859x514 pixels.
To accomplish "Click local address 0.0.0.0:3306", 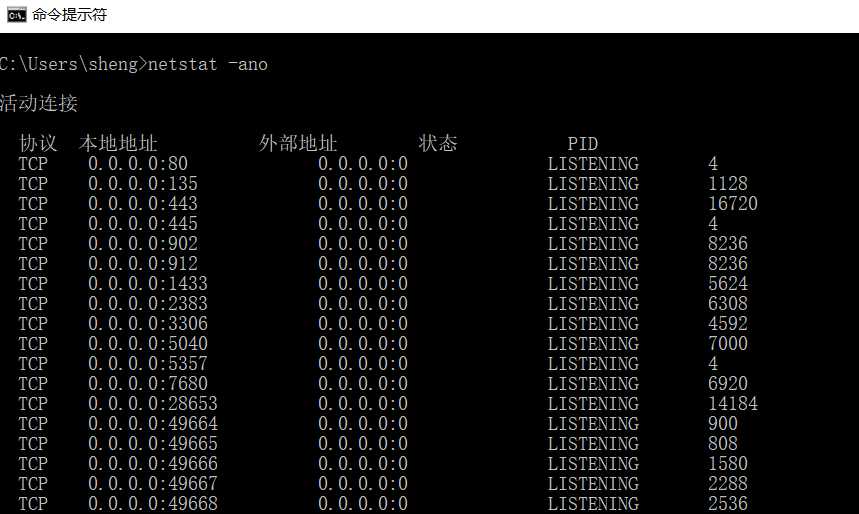I will tap(148, 324).
